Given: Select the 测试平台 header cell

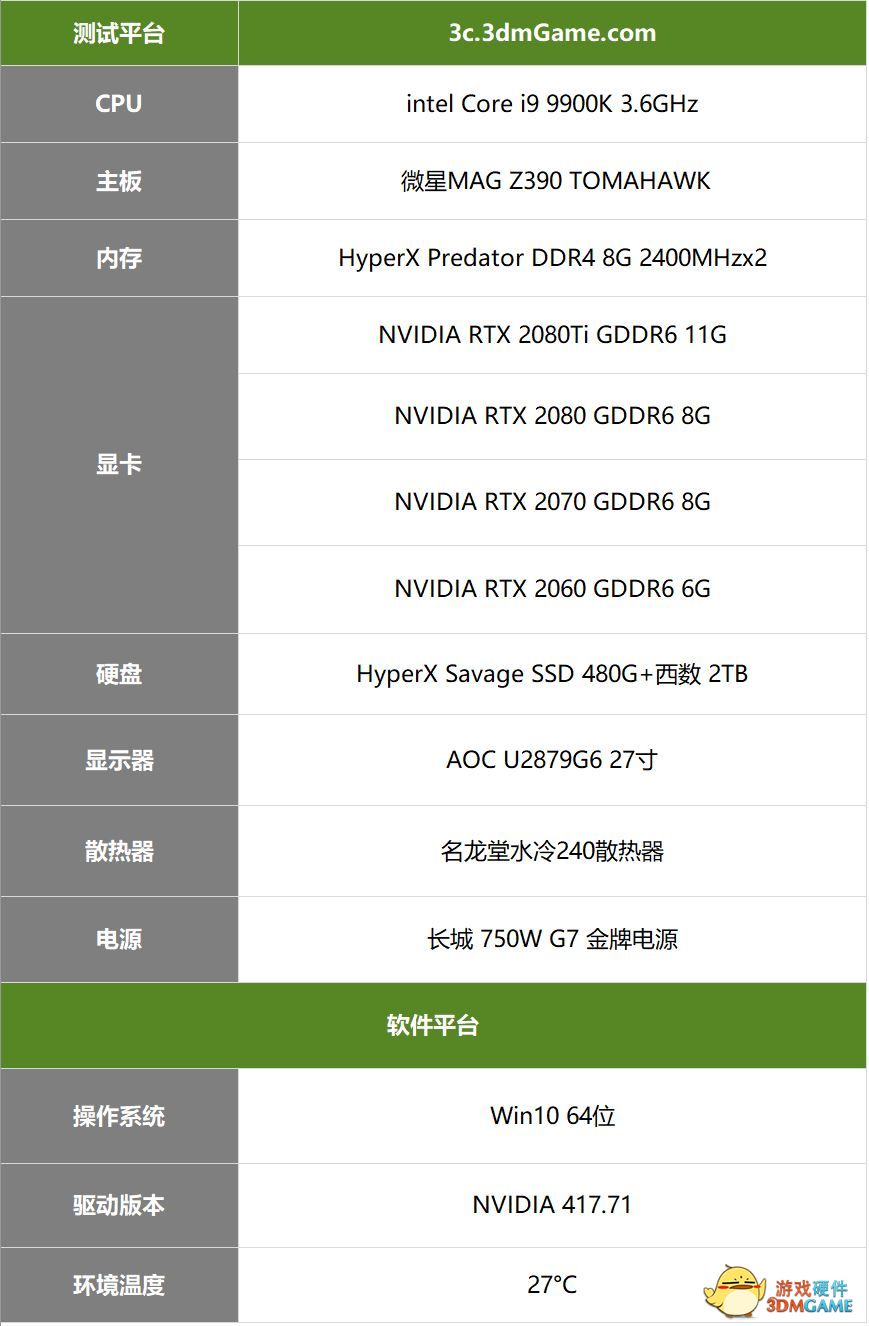Looking at the screenshot, I should (119, 33).
